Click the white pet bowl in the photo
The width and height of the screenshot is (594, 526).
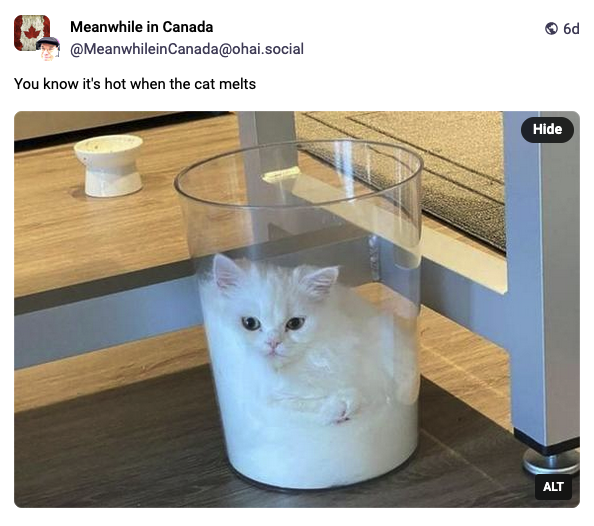click(109, 165)
